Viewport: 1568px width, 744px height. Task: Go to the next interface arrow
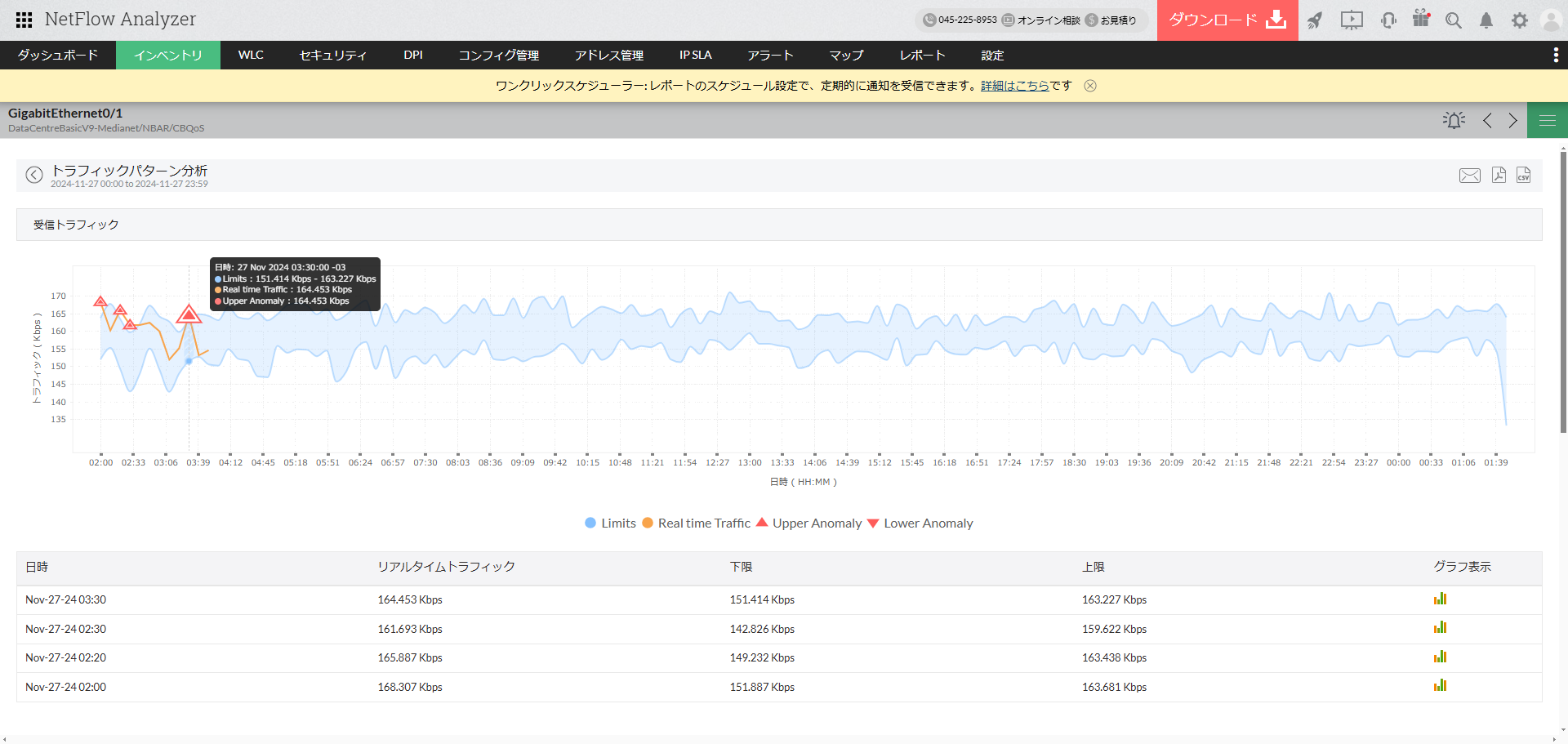pos(1512,121)
